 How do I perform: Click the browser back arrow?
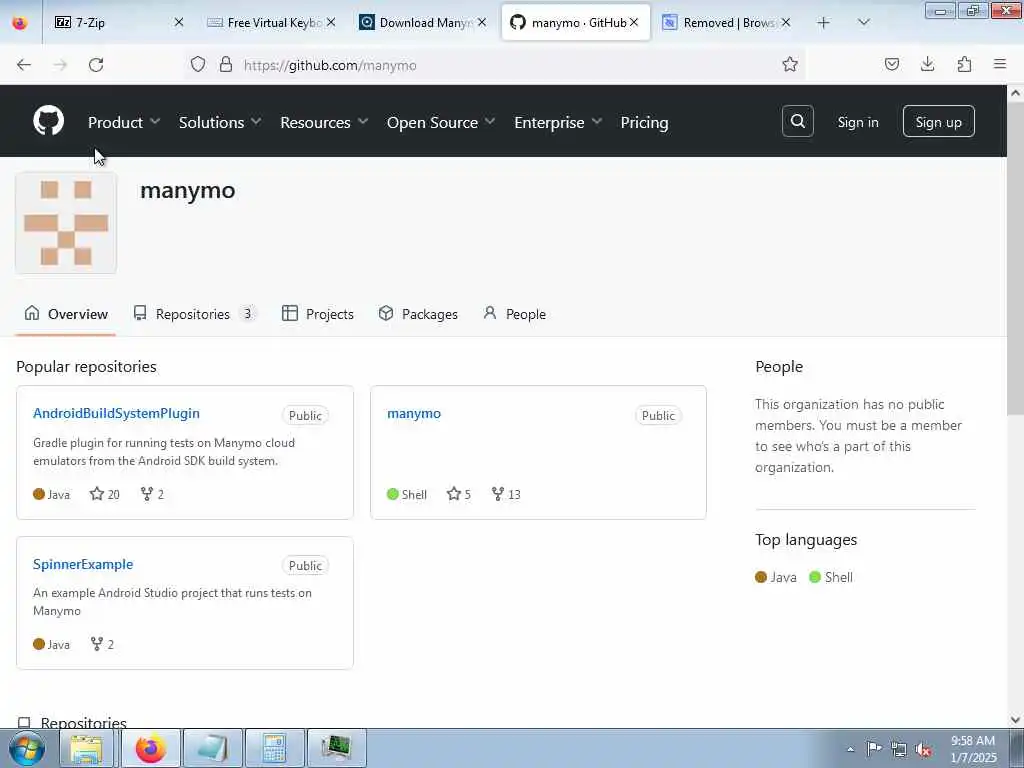tap(24, 64)
